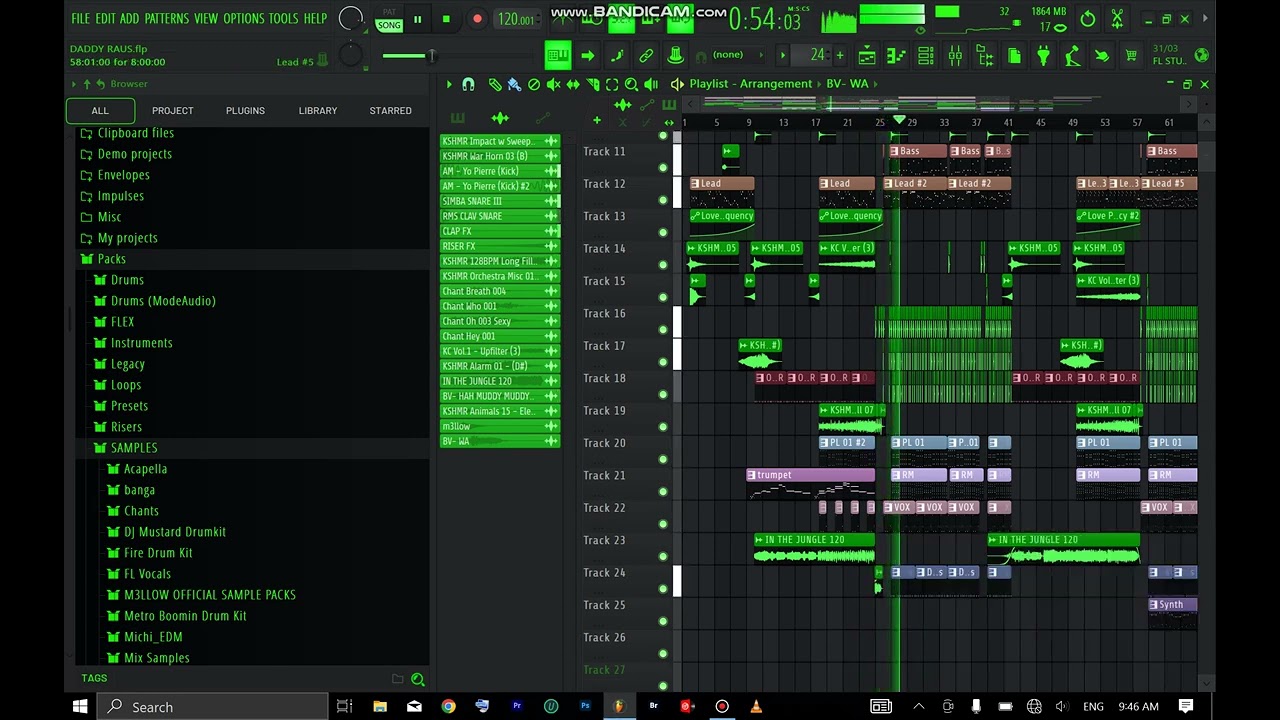Select the KSHMR War Horn 03 picker clip

499,156
